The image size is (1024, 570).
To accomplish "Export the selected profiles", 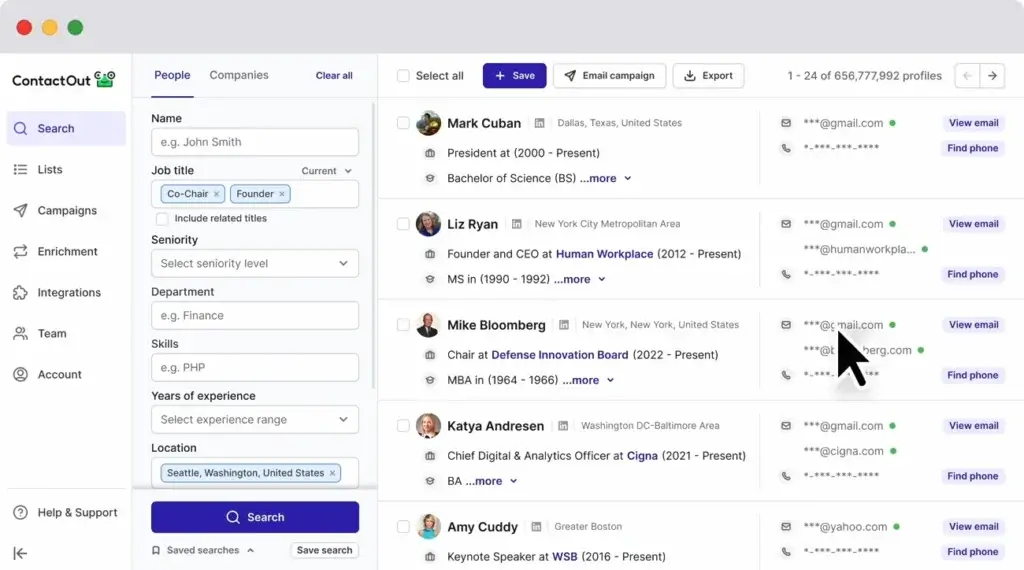I will pyautogui.click(x=708, y=76).
